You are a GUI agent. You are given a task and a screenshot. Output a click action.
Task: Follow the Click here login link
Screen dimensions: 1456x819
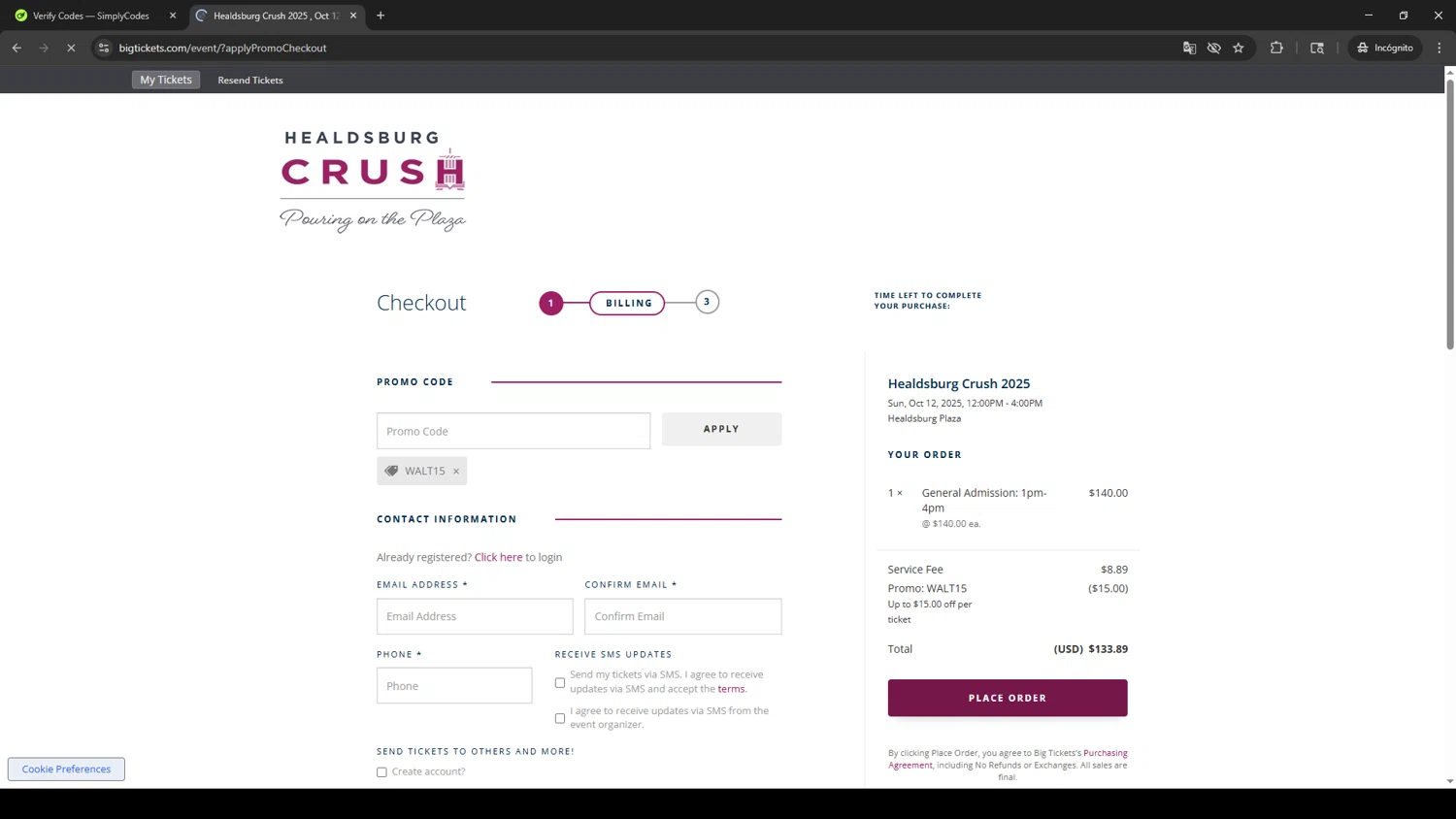pyautogui.click(x=498, y=557)
